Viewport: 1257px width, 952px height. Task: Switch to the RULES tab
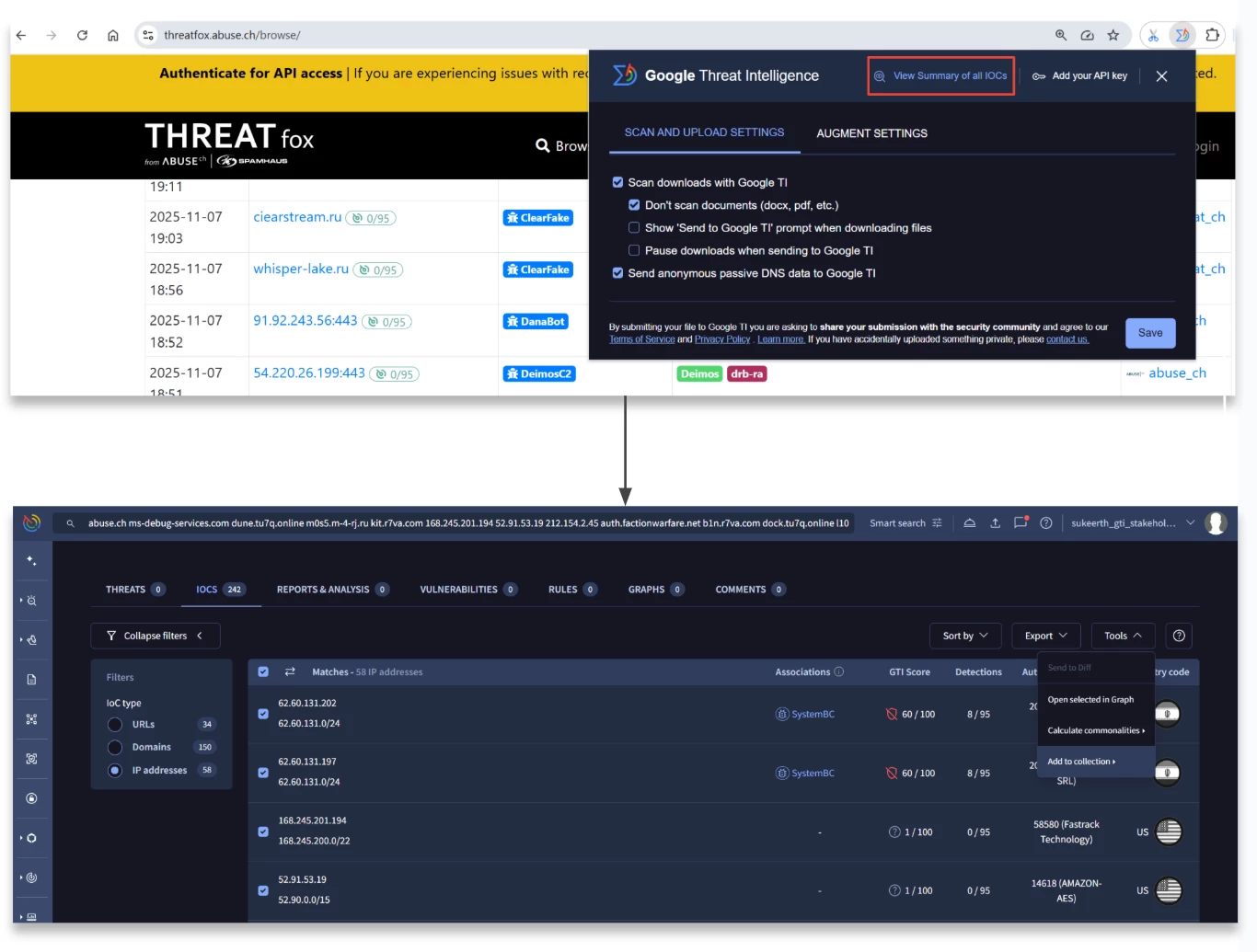point(572,590)
